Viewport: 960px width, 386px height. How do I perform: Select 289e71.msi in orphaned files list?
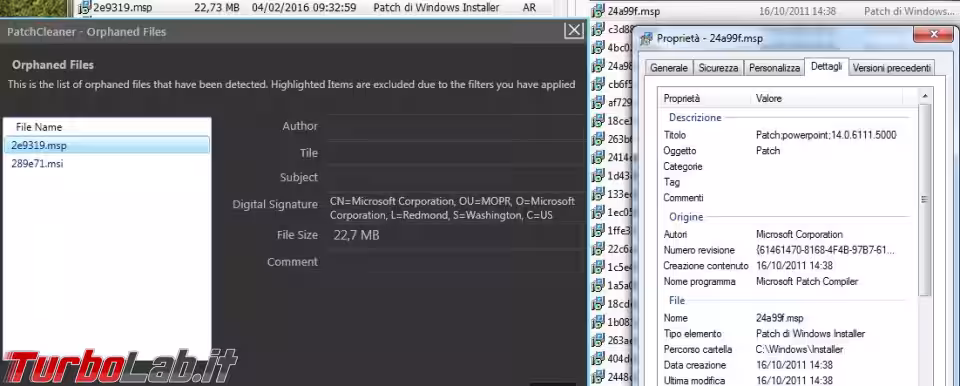107,164
